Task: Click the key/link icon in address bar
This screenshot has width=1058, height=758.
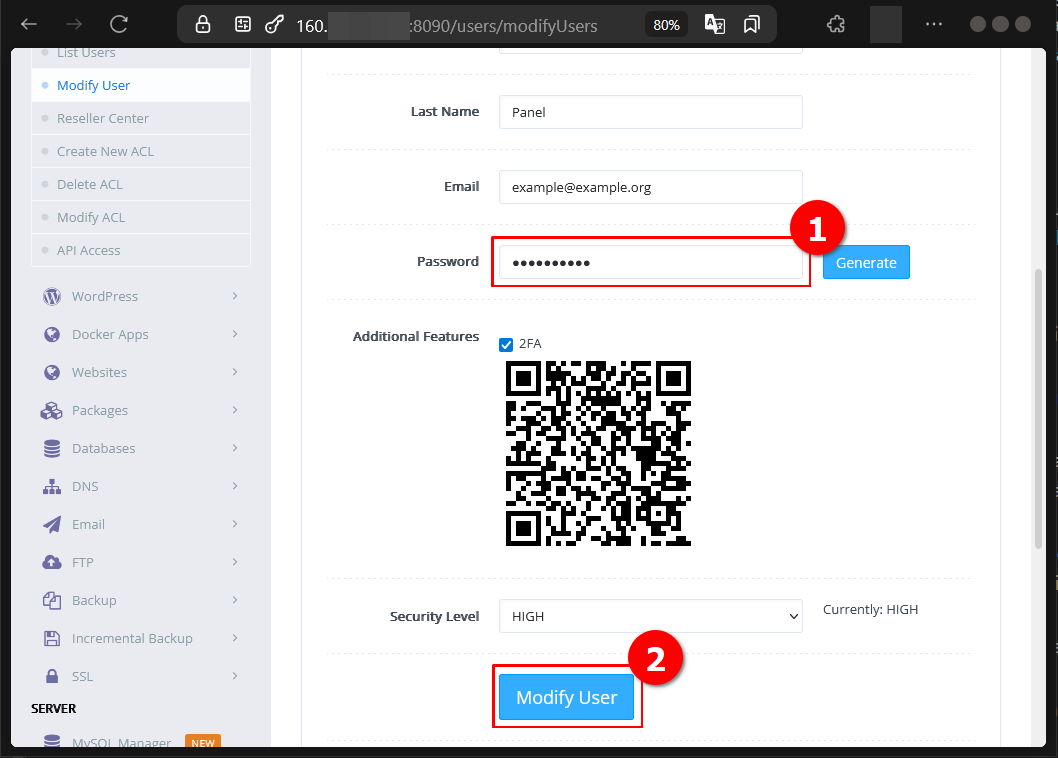Action: pos(274,25)
